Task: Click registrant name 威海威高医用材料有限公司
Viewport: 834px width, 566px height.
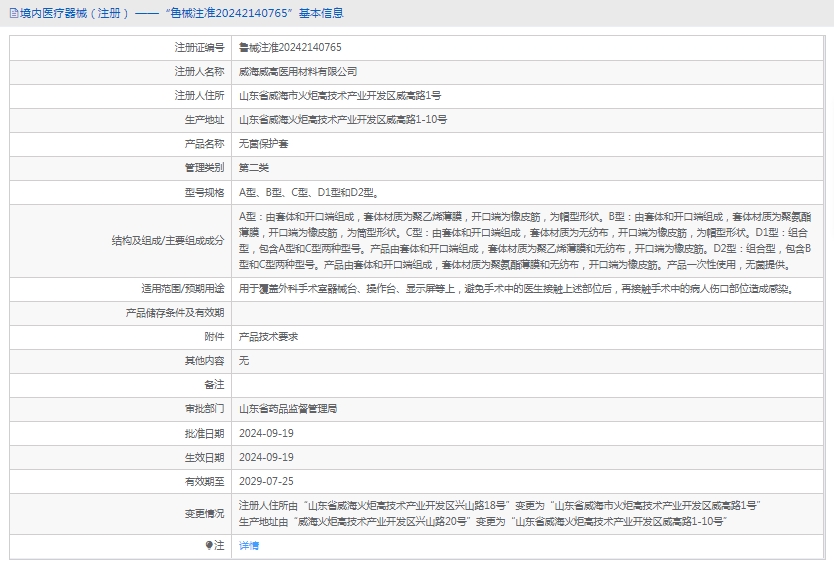Action: tap(298, 71)
